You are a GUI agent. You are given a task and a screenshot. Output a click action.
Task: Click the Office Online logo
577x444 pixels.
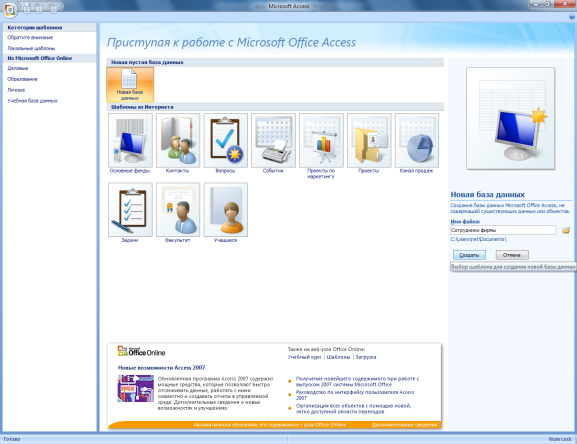pyautogui.click(x=141, y=351)
